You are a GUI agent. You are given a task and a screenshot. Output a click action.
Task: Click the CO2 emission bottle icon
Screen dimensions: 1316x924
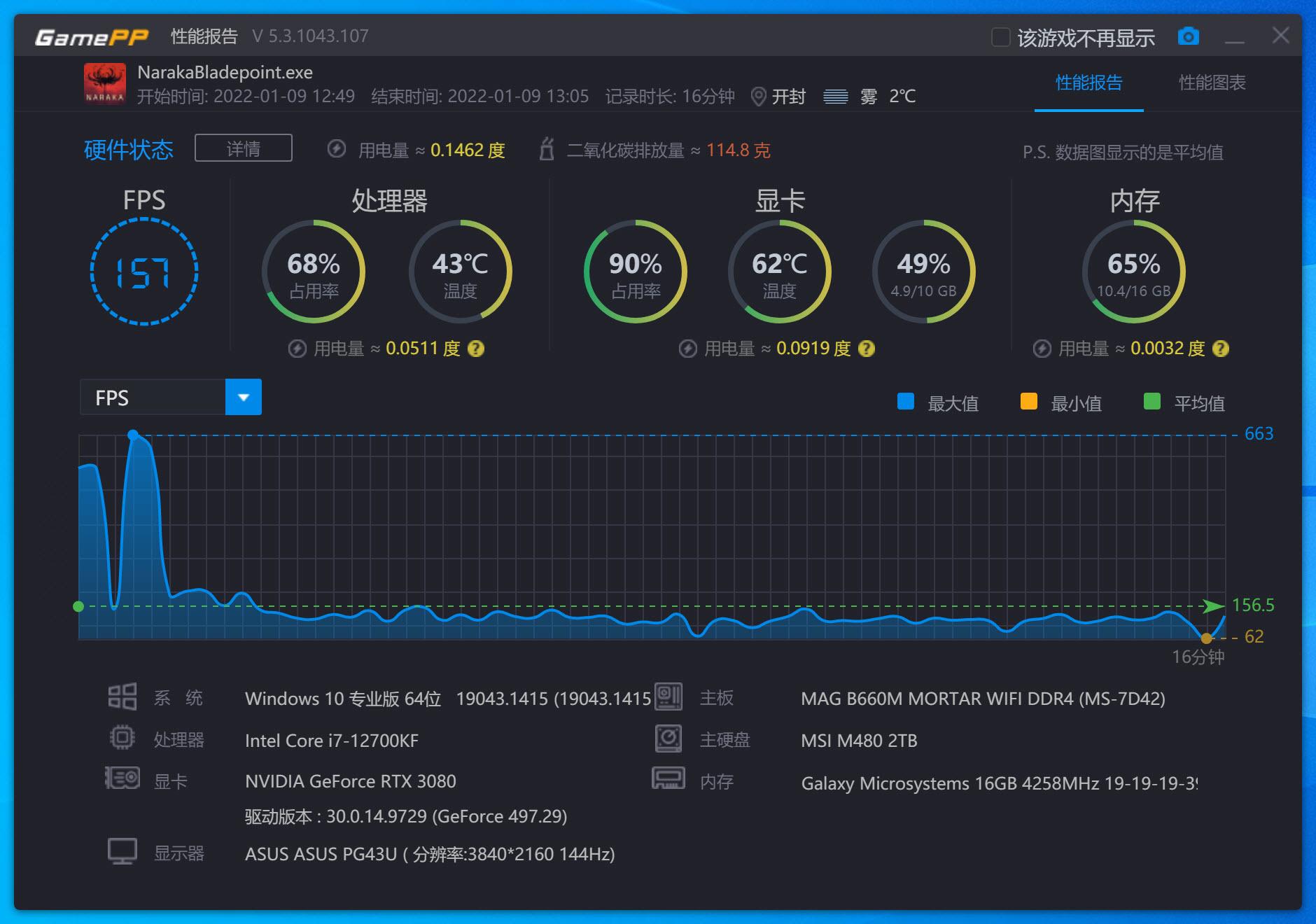point(547,149)
